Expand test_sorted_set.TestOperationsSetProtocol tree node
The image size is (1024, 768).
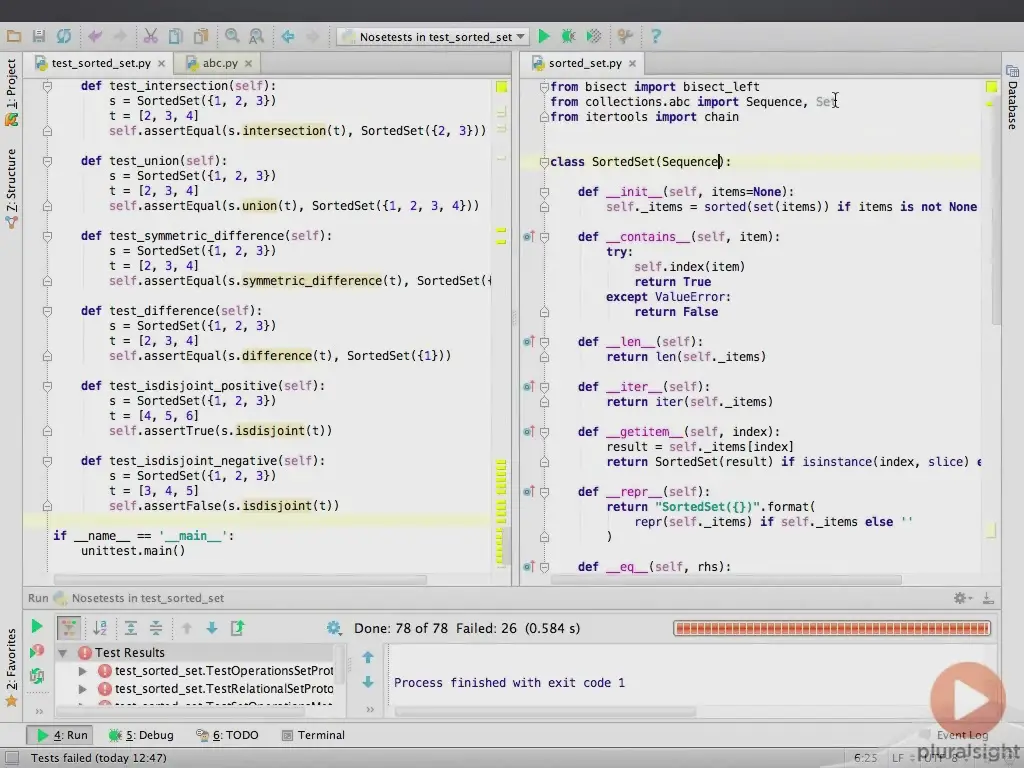83,671
